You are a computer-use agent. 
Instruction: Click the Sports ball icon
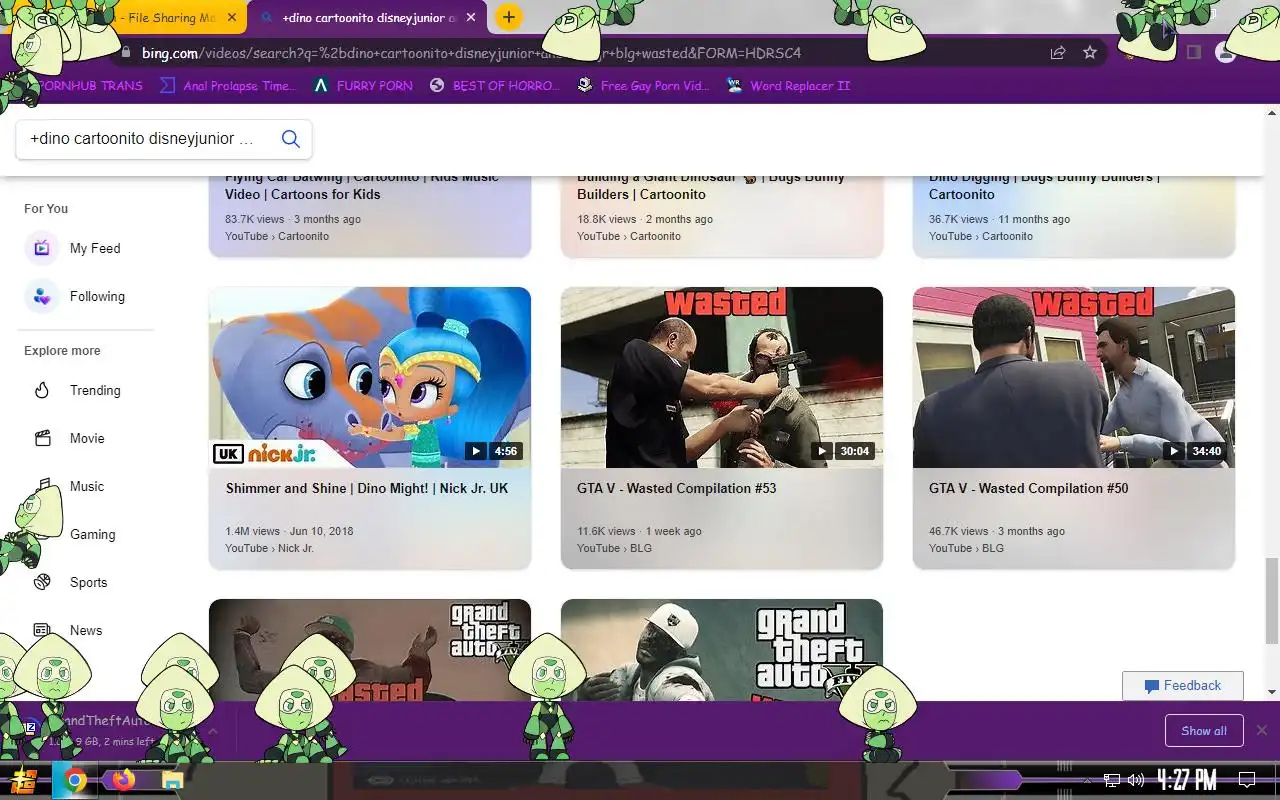pyautogui.click(x=42, y=582)
